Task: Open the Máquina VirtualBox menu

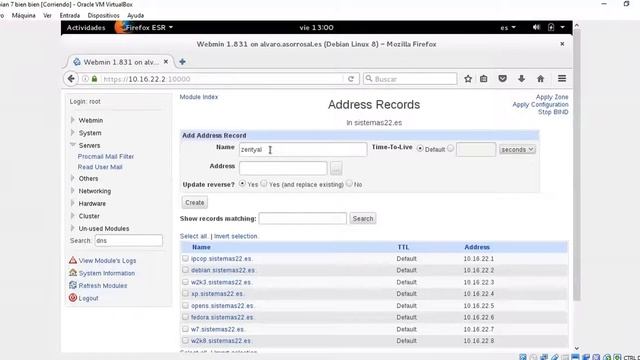Action: pyautogui.click(x=24, y=16)
